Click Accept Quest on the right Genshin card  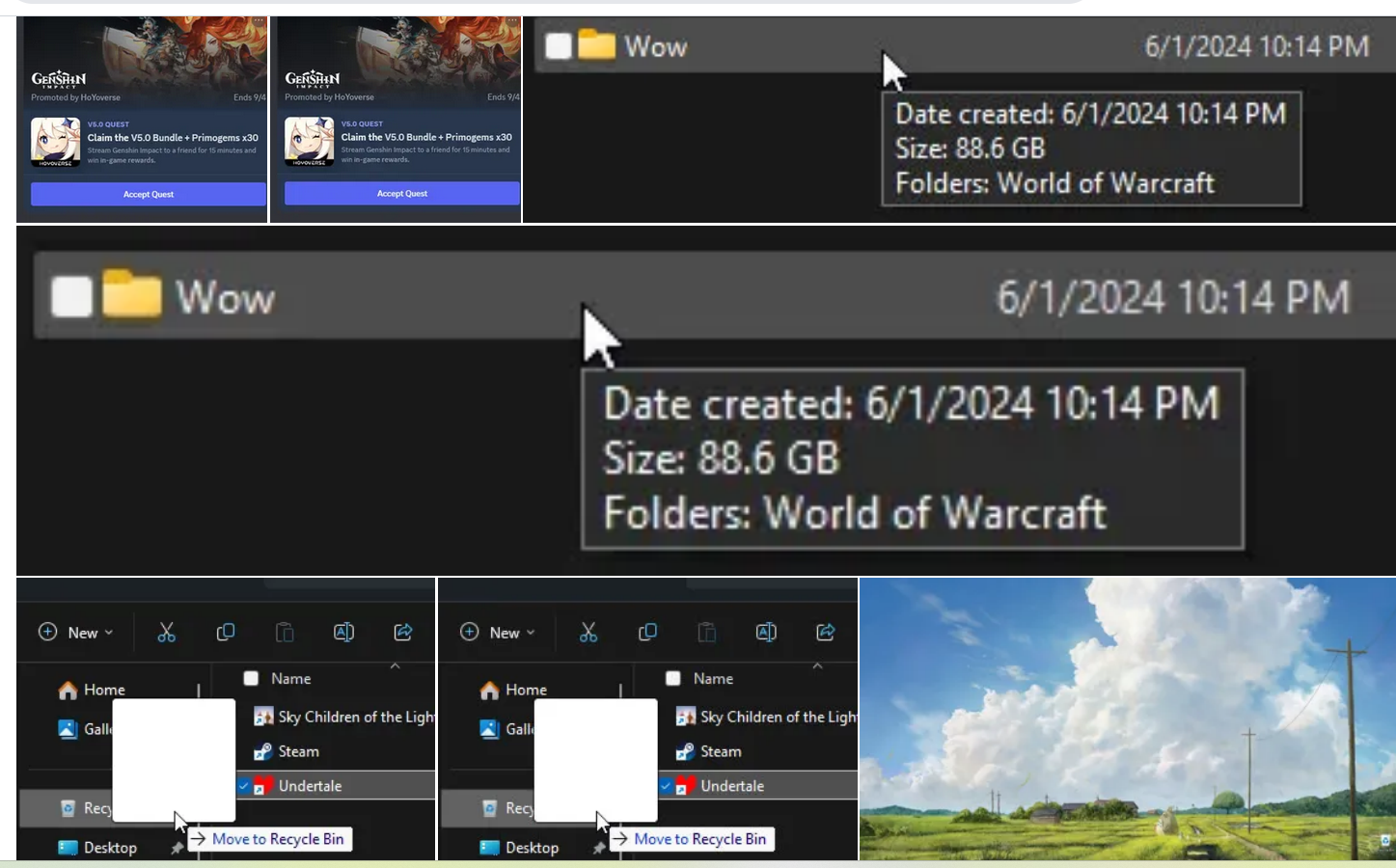402,193
